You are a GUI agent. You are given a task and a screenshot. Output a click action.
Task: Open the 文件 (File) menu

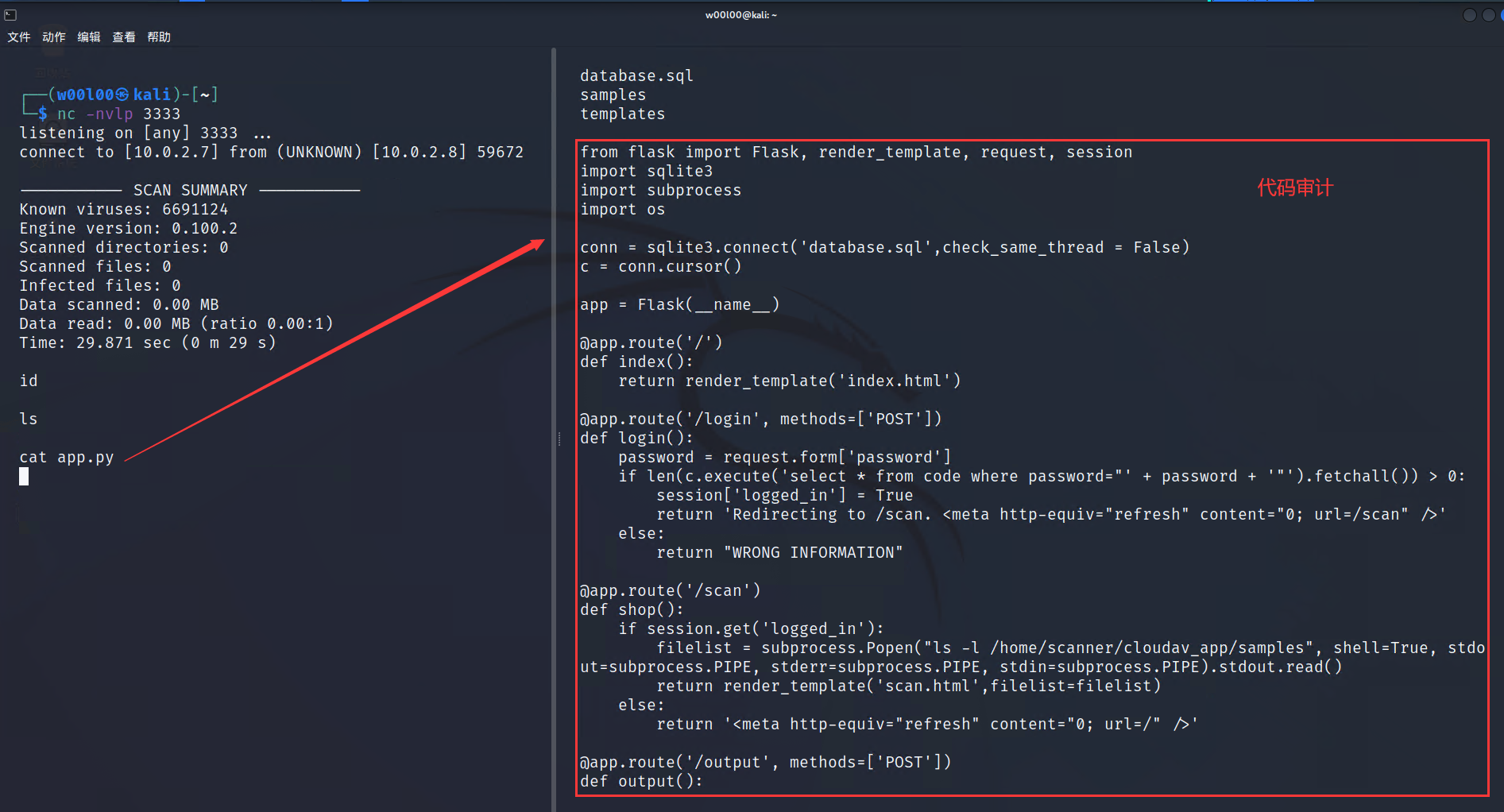19,37
